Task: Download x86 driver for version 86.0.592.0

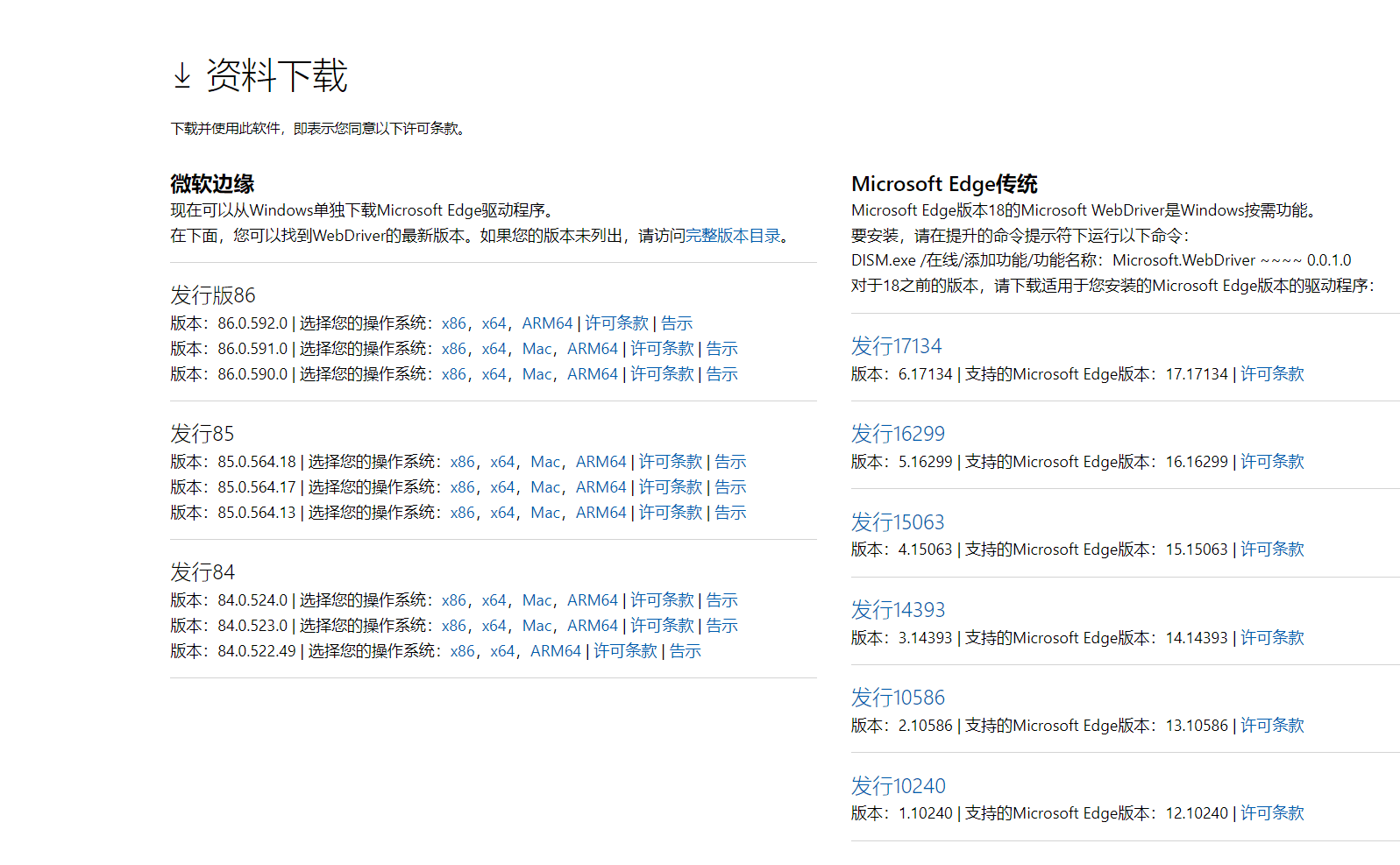Action: pyautogui.click(x=454, y=323)
